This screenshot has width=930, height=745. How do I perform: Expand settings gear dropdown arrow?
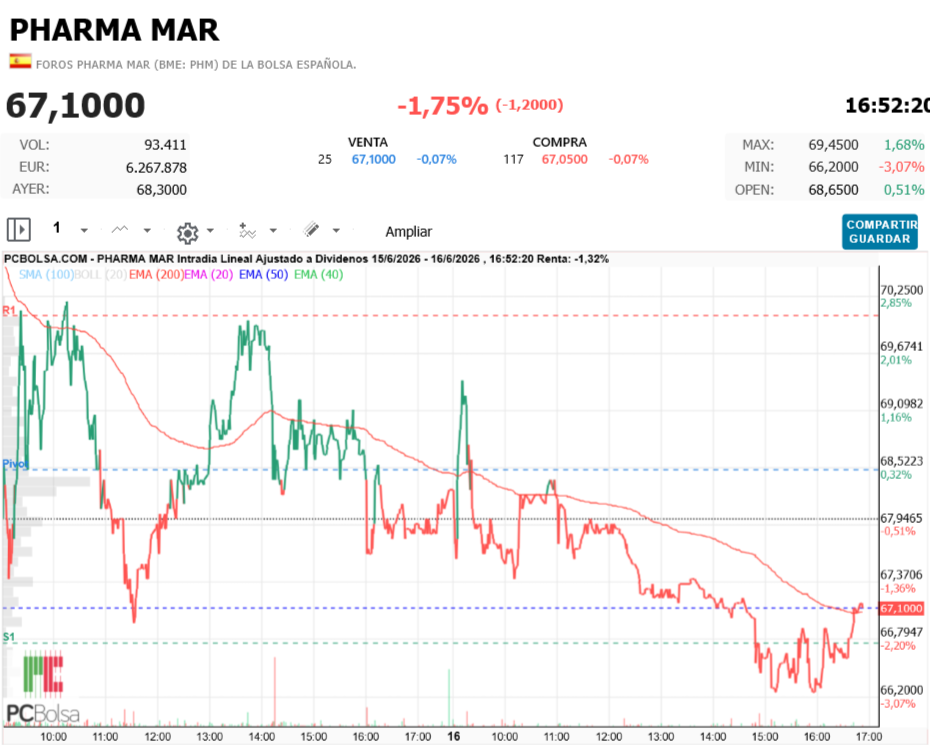pos(210,230)
